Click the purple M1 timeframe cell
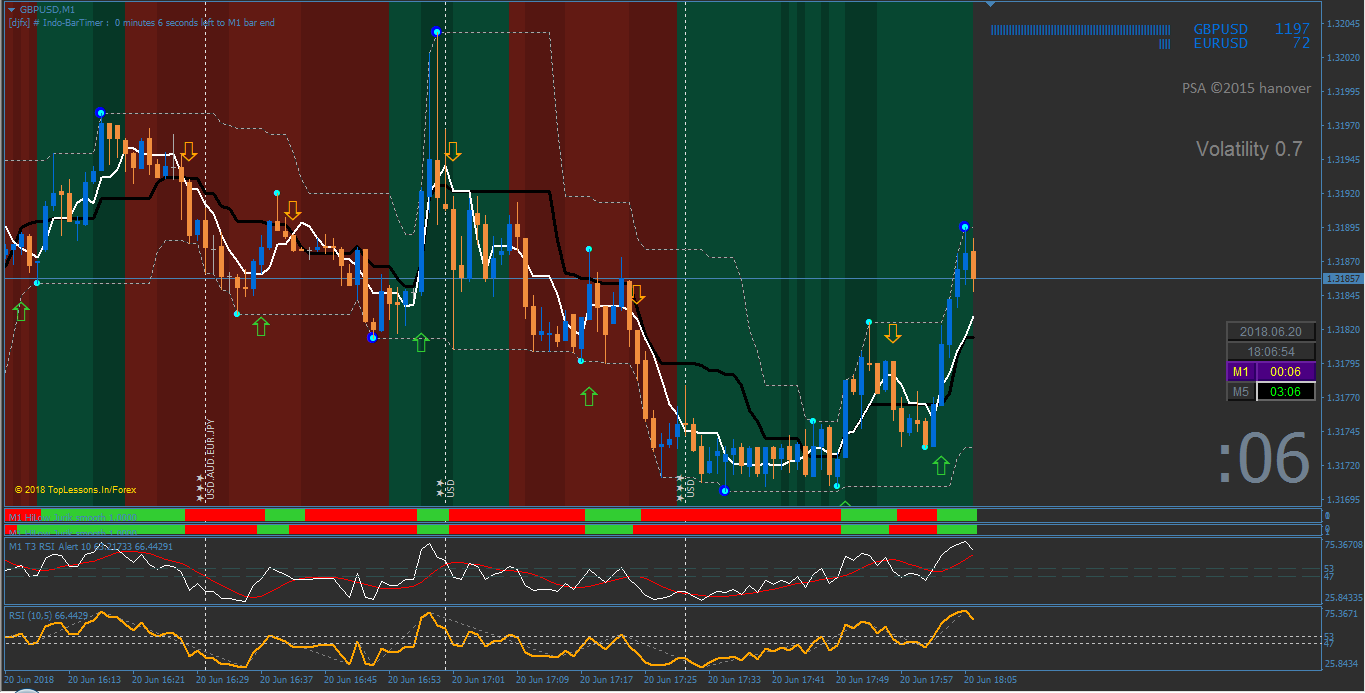The height and width of the screenshot is (693, 1365). point(1241,371)
